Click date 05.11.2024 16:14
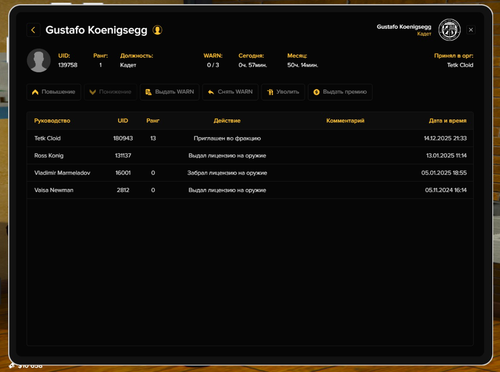500x372 pixels. point(446,190)
